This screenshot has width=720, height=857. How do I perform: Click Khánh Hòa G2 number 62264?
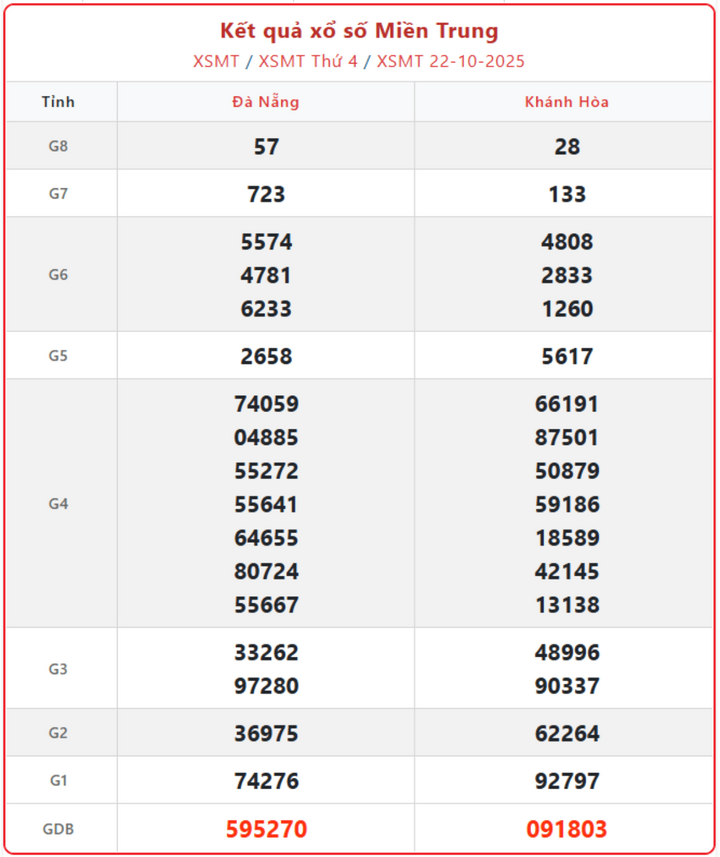coord(567,733)
